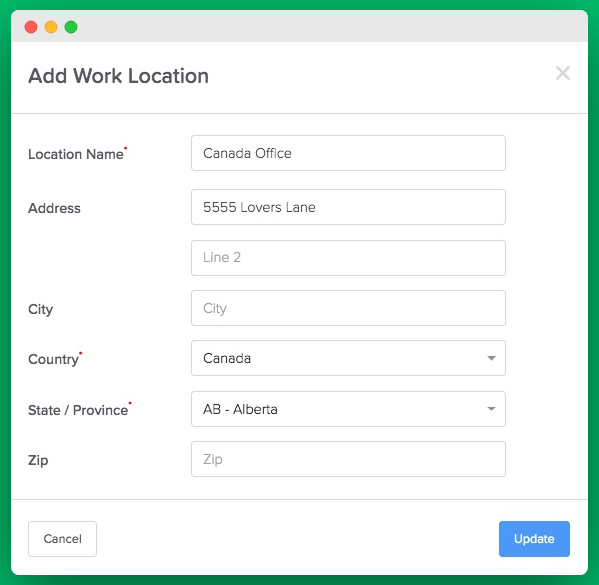Close the Add Work Location dialog with X
599x585 pixels.
[563, 73]
